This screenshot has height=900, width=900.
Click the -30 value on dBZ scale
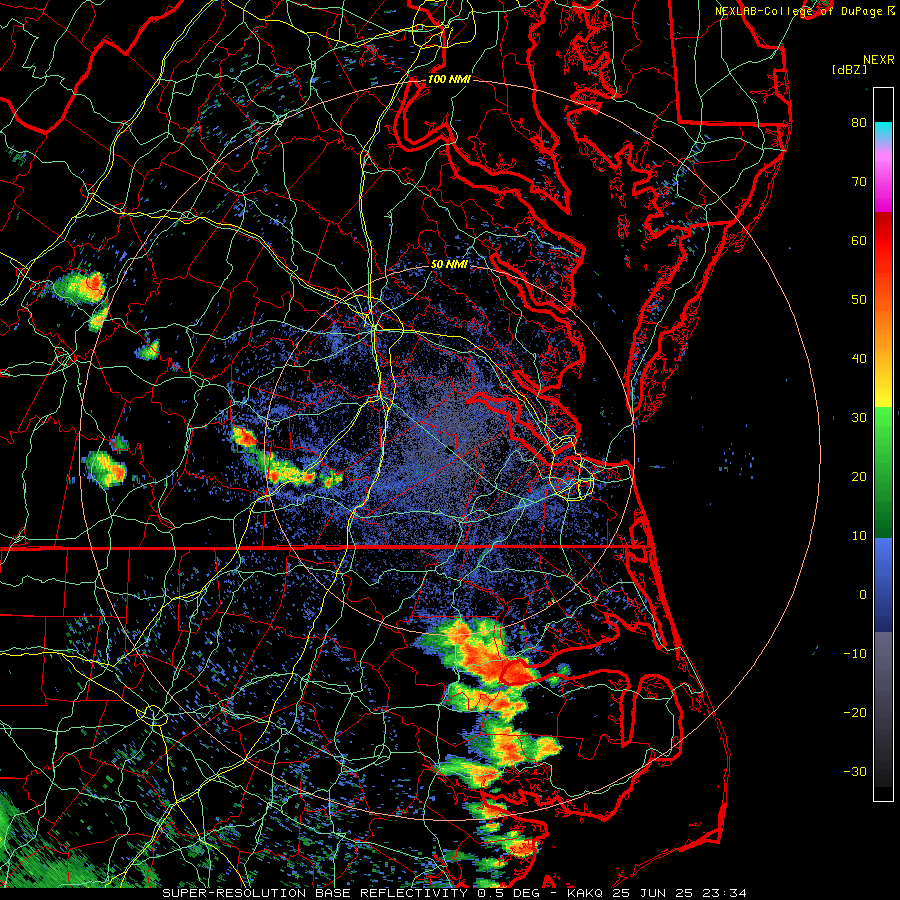pyautogui.click(x=855, y=771)
